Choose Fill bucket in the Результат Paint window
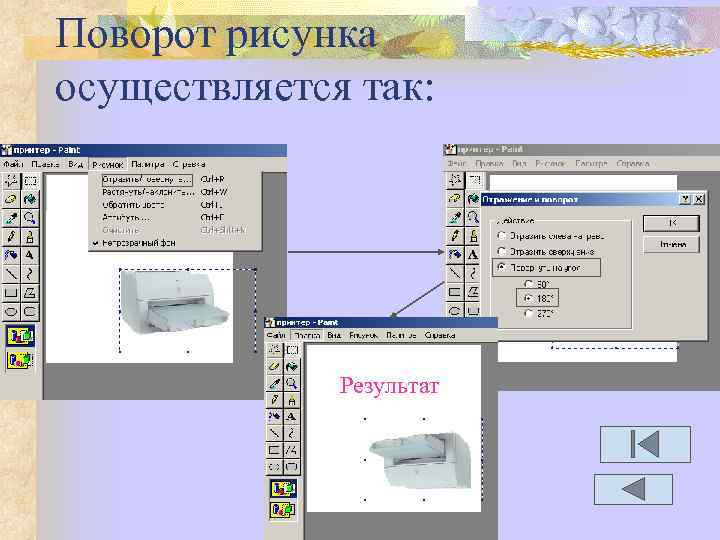The height and width of the screenshot is (540, 720). (292, 366)
